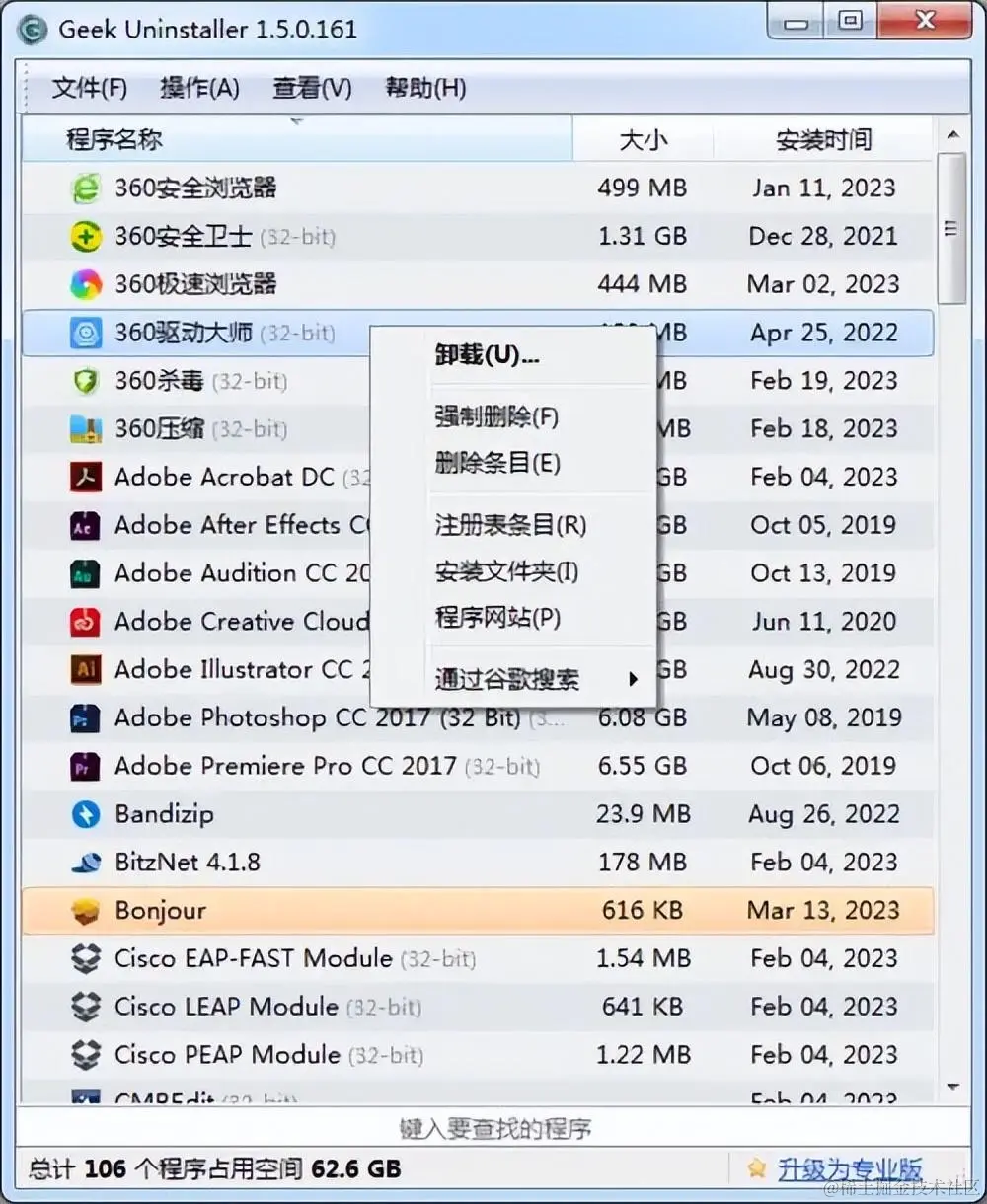Open the 文件(F) menu

90,88
